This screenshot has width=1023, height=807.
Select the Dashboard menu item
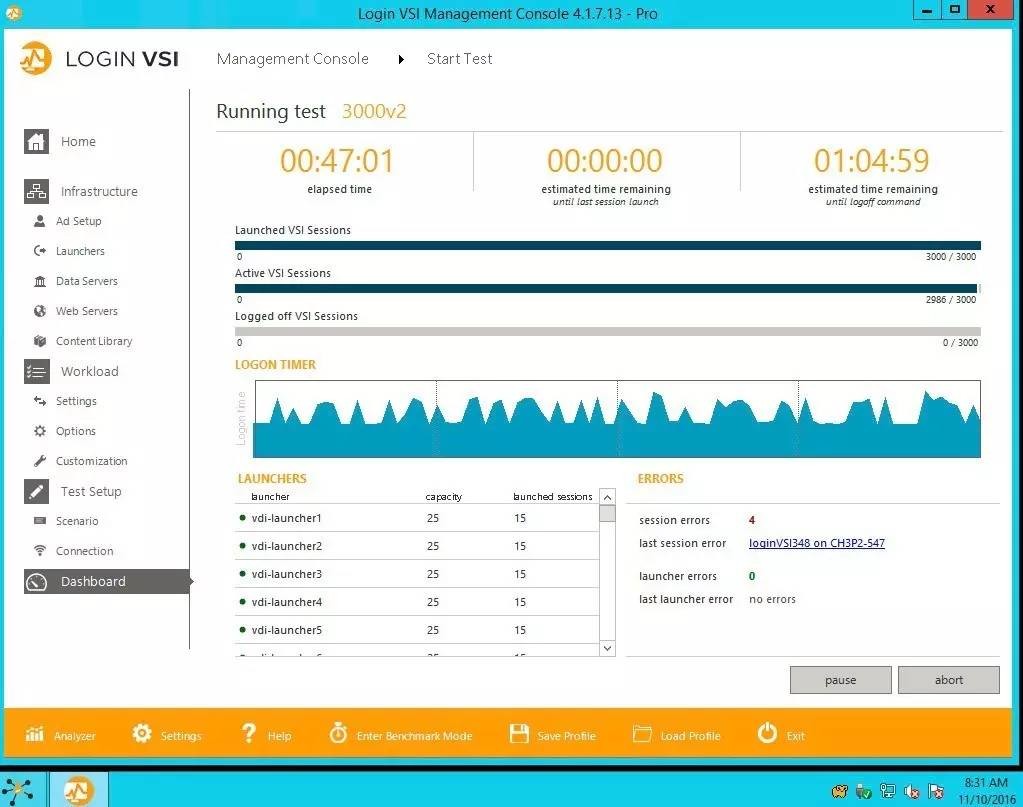click(107, 581)
